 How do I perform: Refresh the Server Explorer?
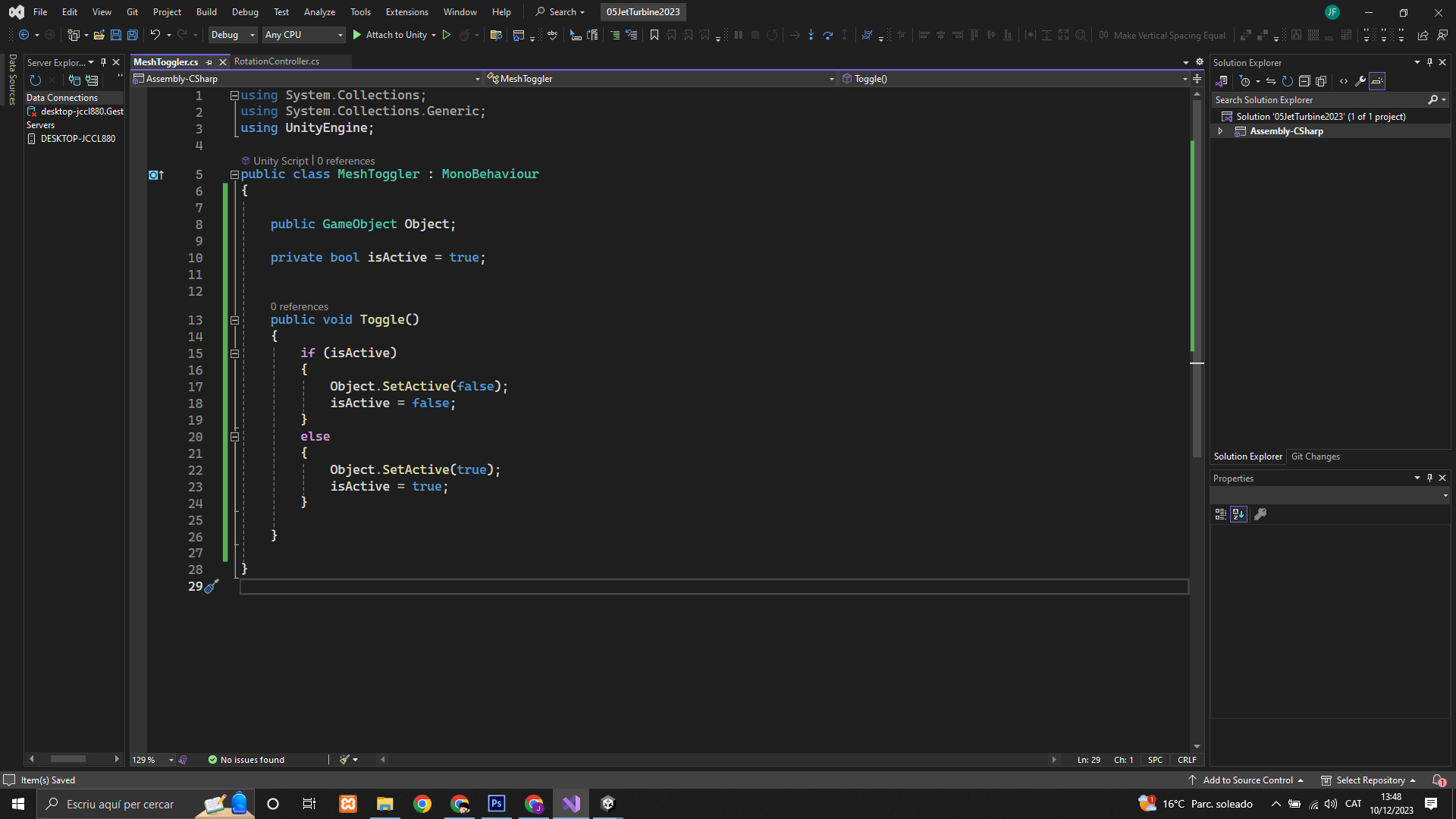click(x=35, y=80)
